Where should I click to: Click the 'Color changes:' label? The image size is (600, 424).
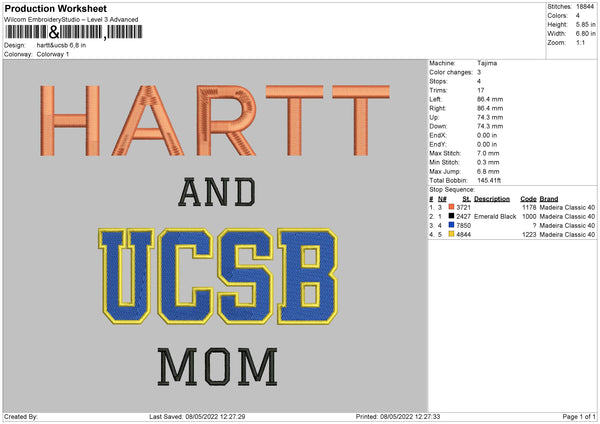pos(451,72)
